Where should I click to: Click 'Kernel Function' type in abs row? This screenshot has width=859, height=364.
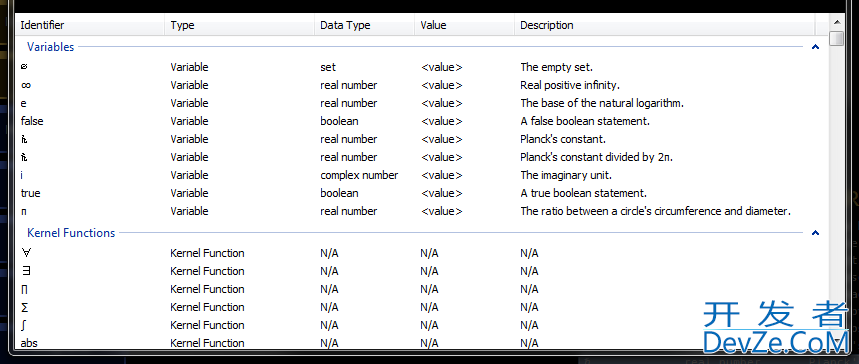[207, 344]
